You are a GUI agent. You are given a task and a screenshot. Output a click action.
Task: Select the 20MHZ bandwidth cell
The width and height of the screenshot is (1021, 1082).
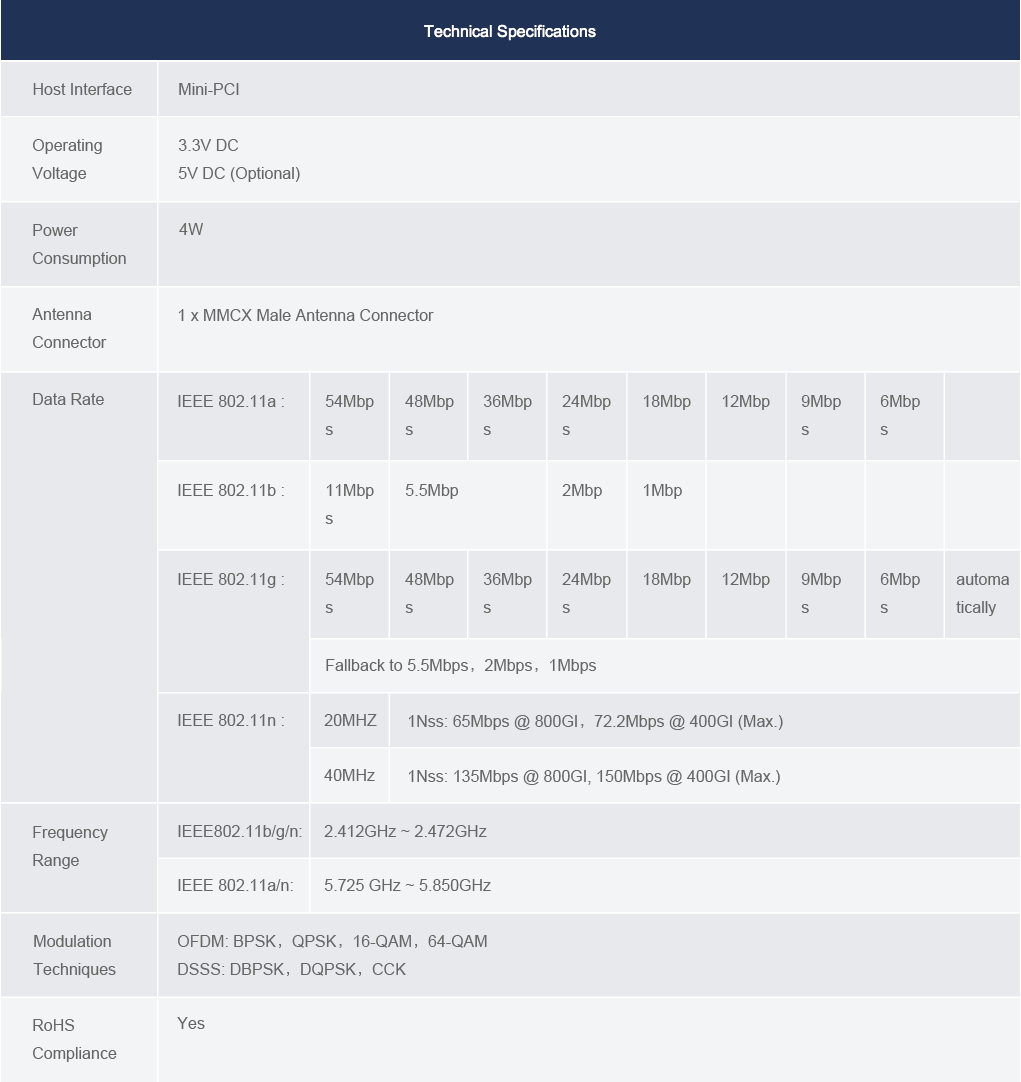point(349,720)
